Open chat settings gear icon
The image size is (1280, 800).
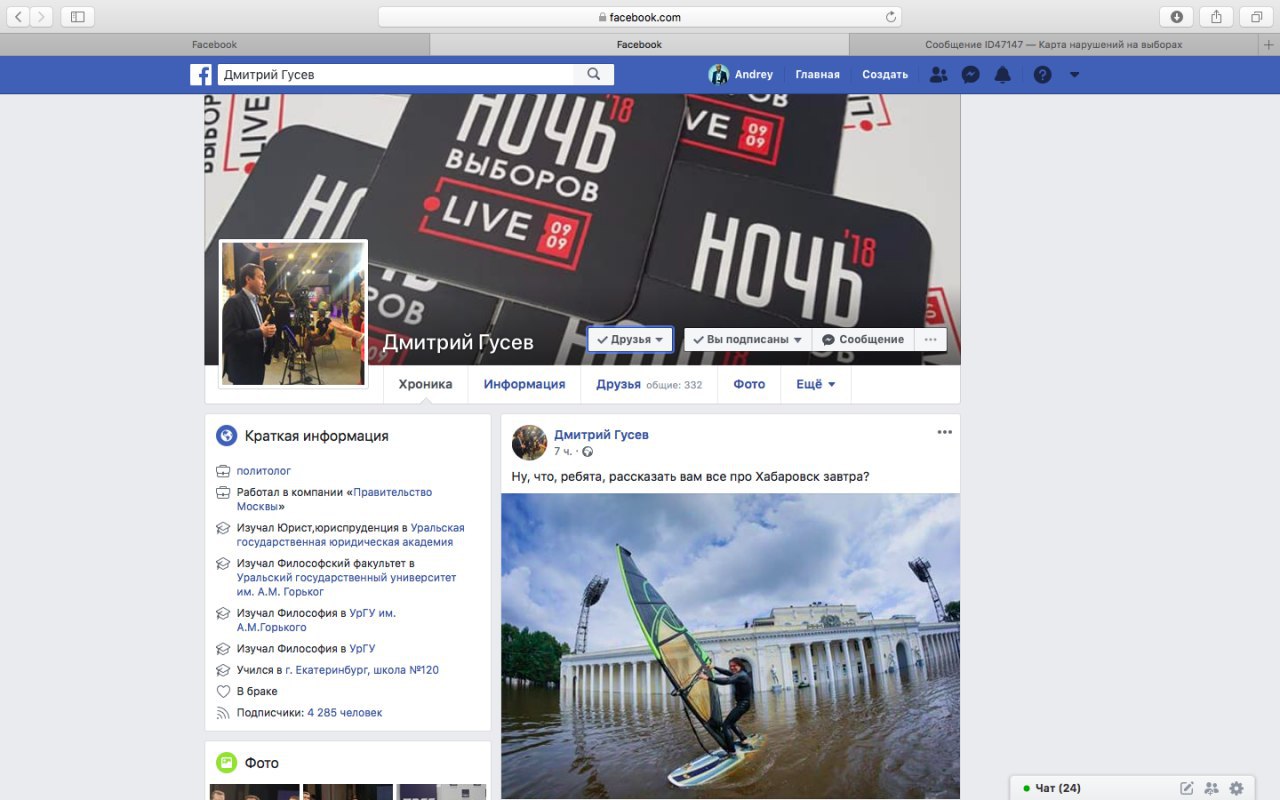[x=1237, y=788]
